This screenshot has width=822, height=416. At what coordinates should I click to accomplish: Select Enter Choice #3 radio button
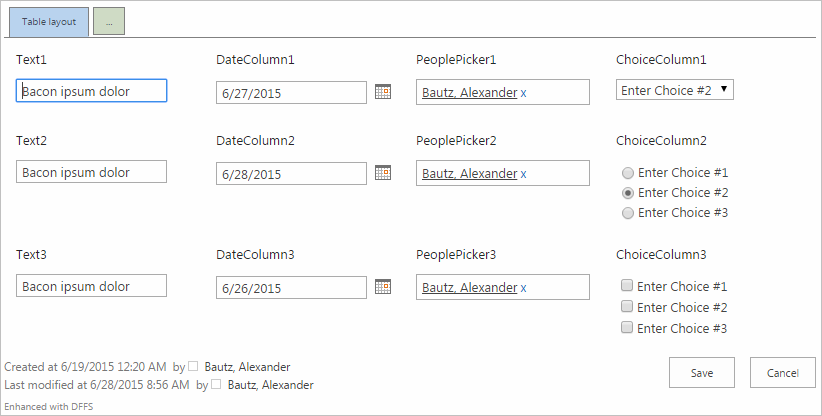(627, 212)
